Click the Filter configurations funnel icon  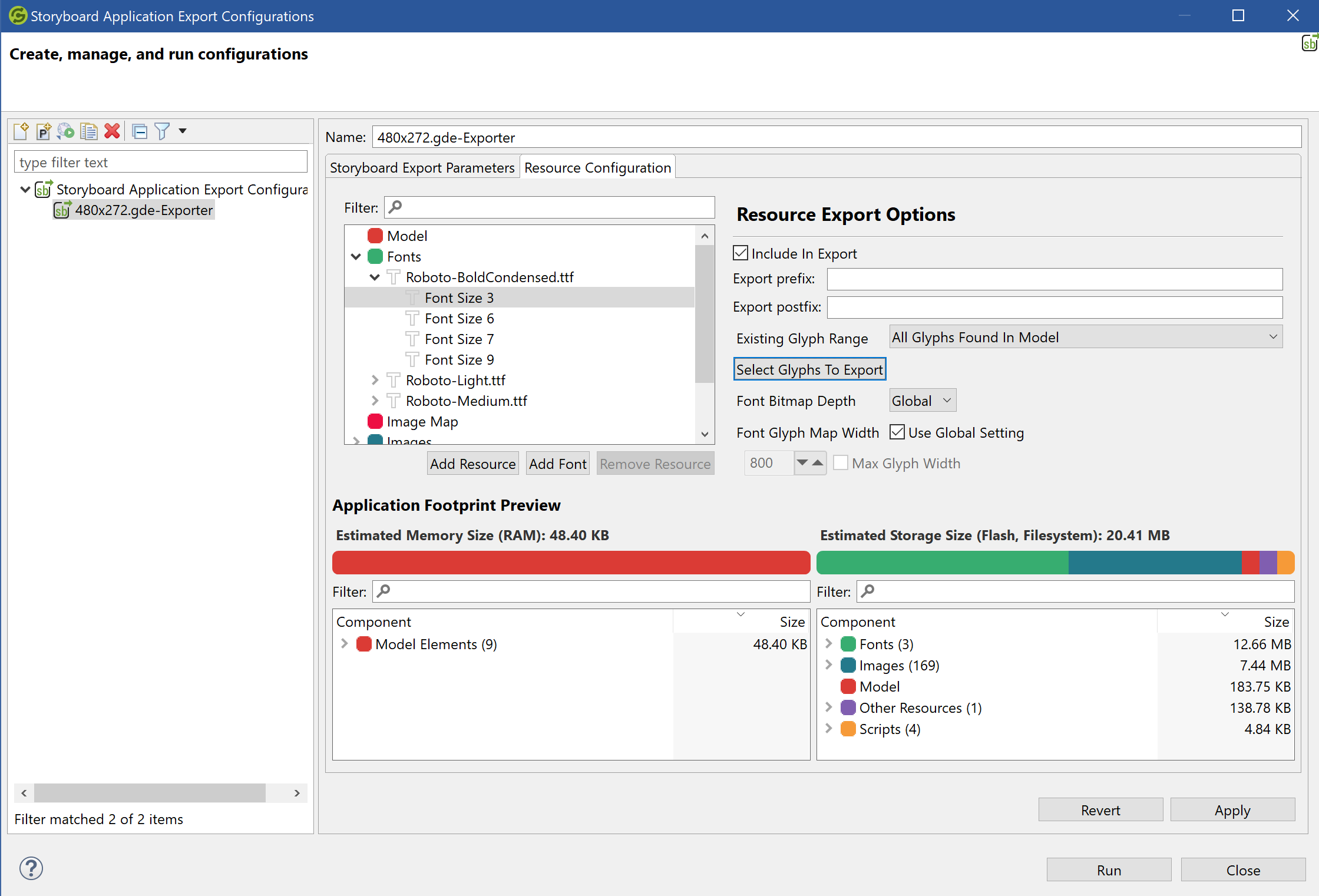162,131
